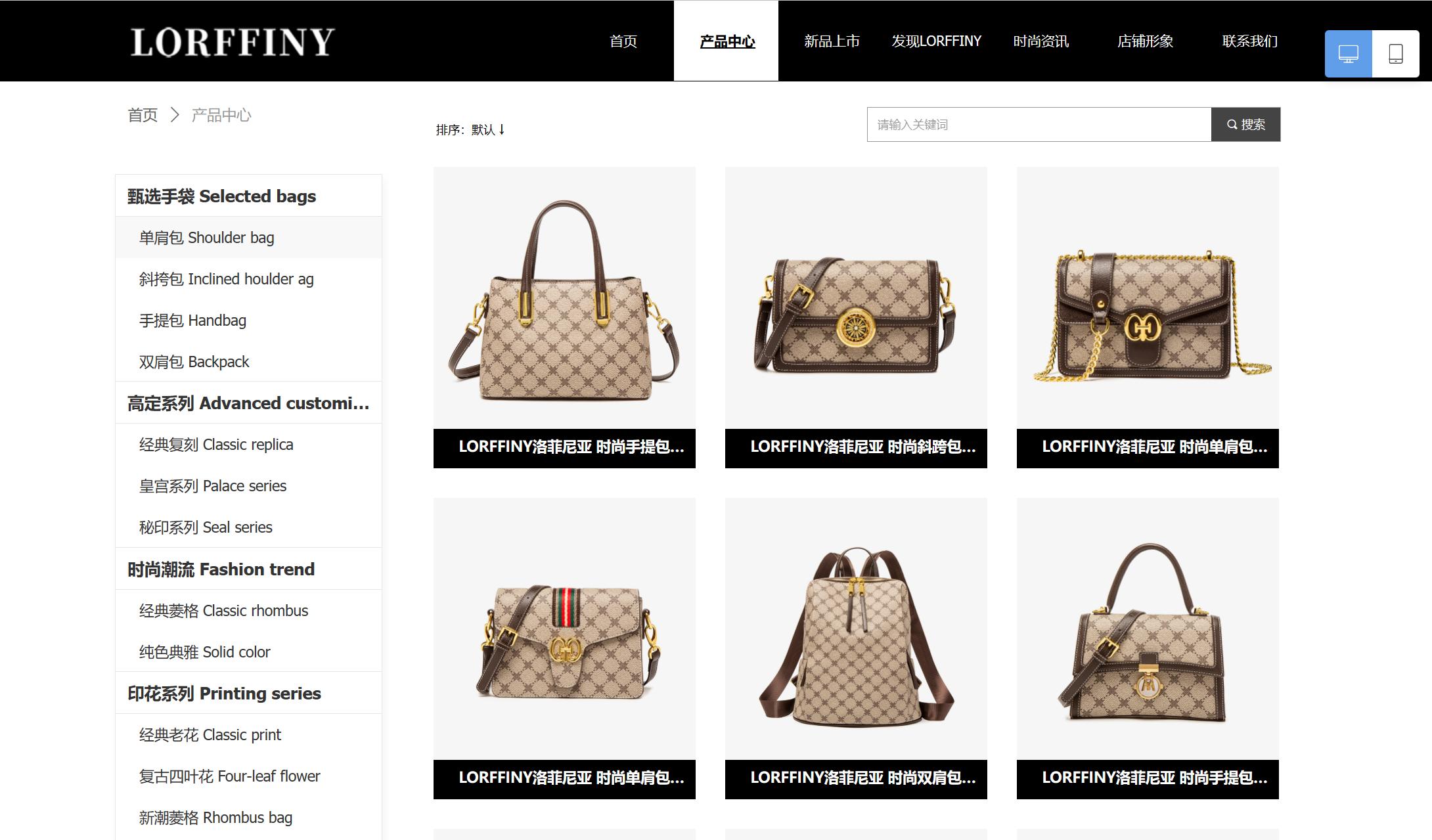Go to 联系我们 page

click(x=1249, y=41)
